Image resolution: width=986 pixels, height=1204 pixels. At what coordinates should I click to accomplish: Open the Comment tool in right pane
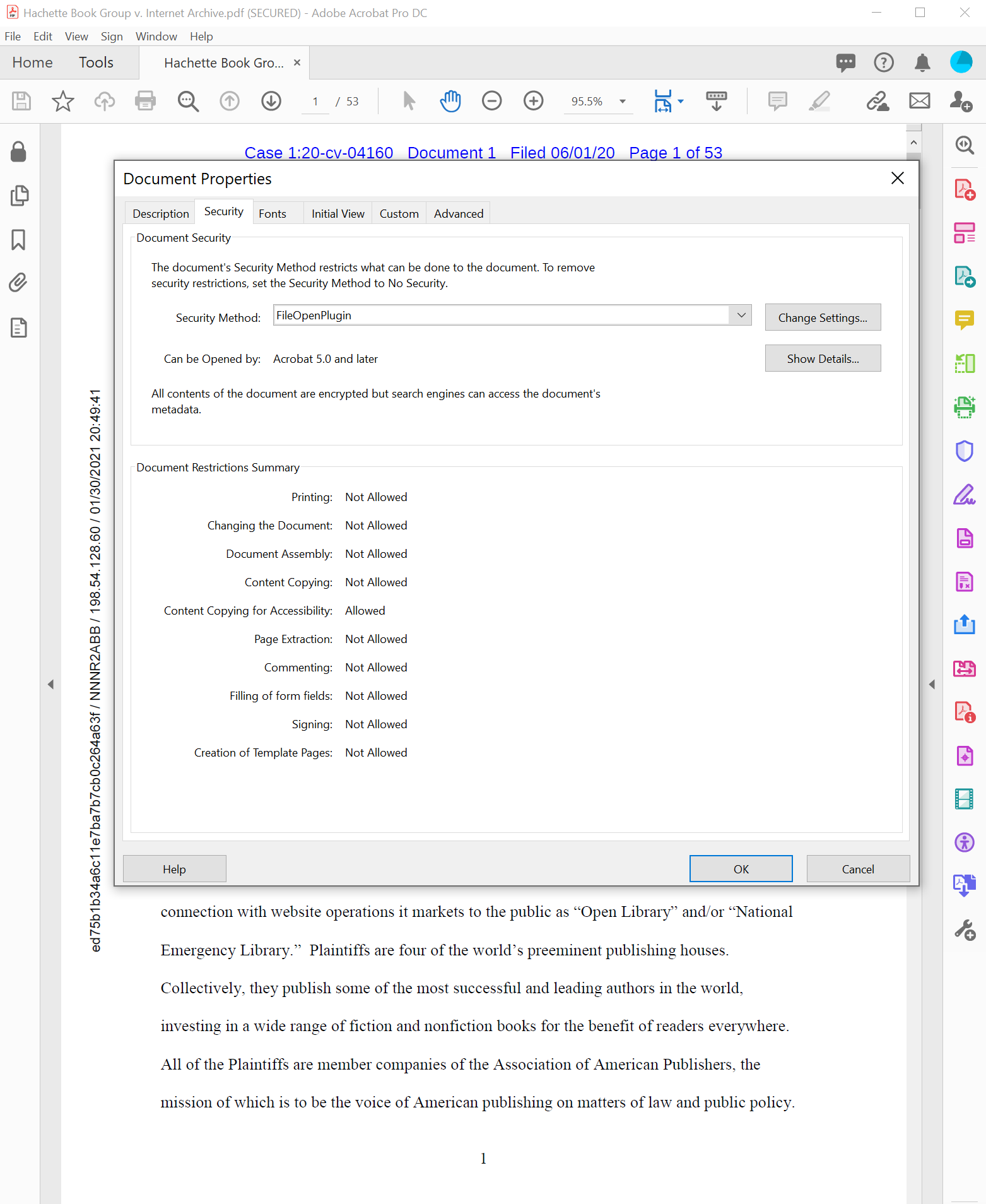(965, 320)
